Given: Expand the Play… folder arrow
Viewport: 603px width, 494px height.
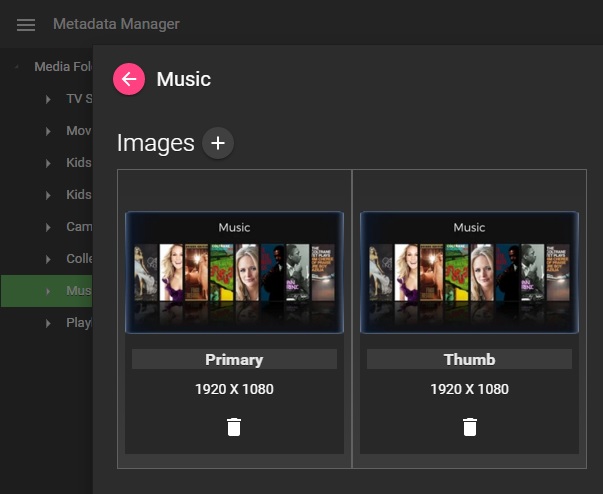Looking at the screenshot, I should (x=48, y=323).
